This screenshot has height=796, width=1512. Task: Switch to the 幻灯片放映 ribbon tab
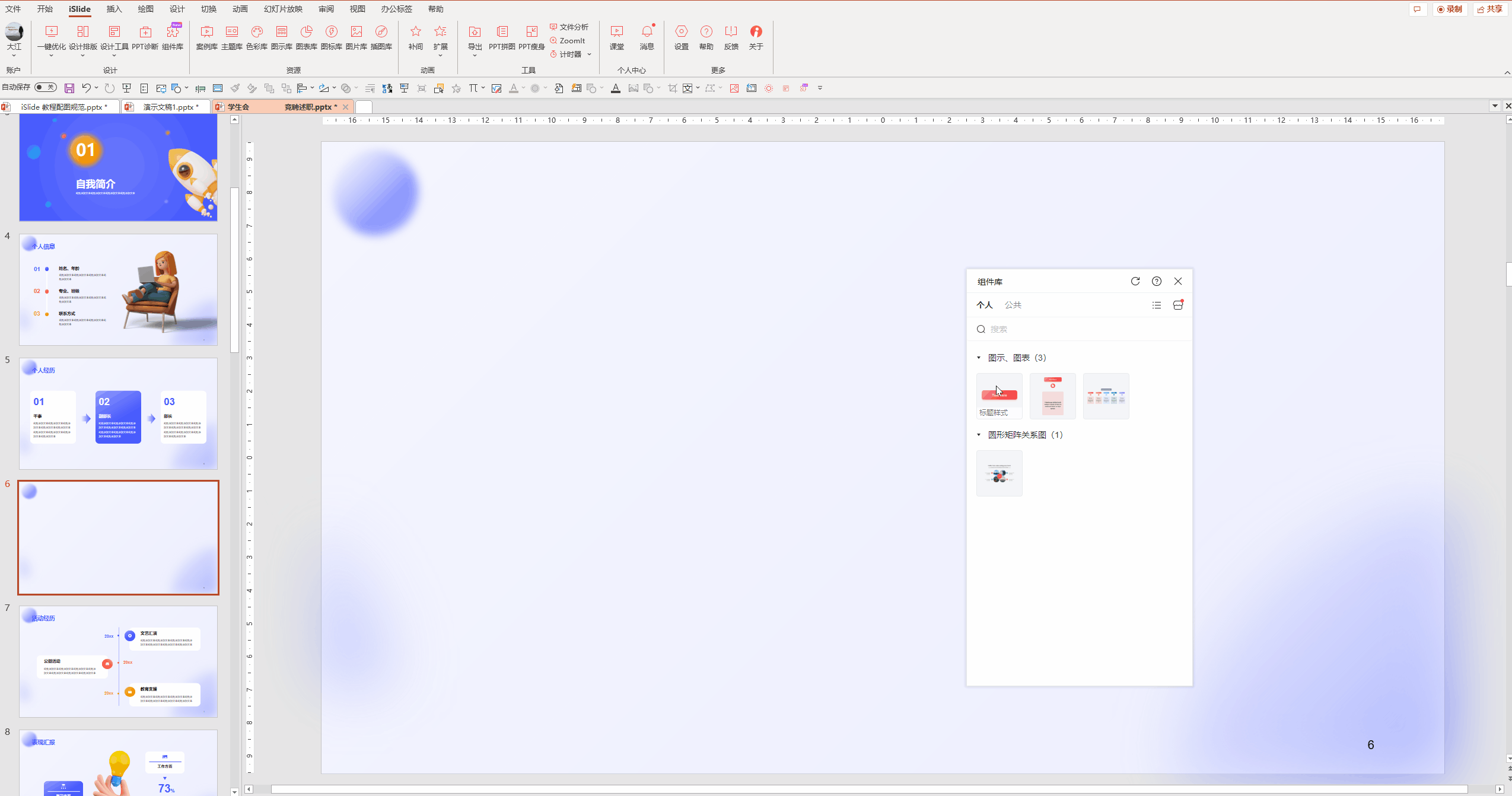(x=283, y=9)
